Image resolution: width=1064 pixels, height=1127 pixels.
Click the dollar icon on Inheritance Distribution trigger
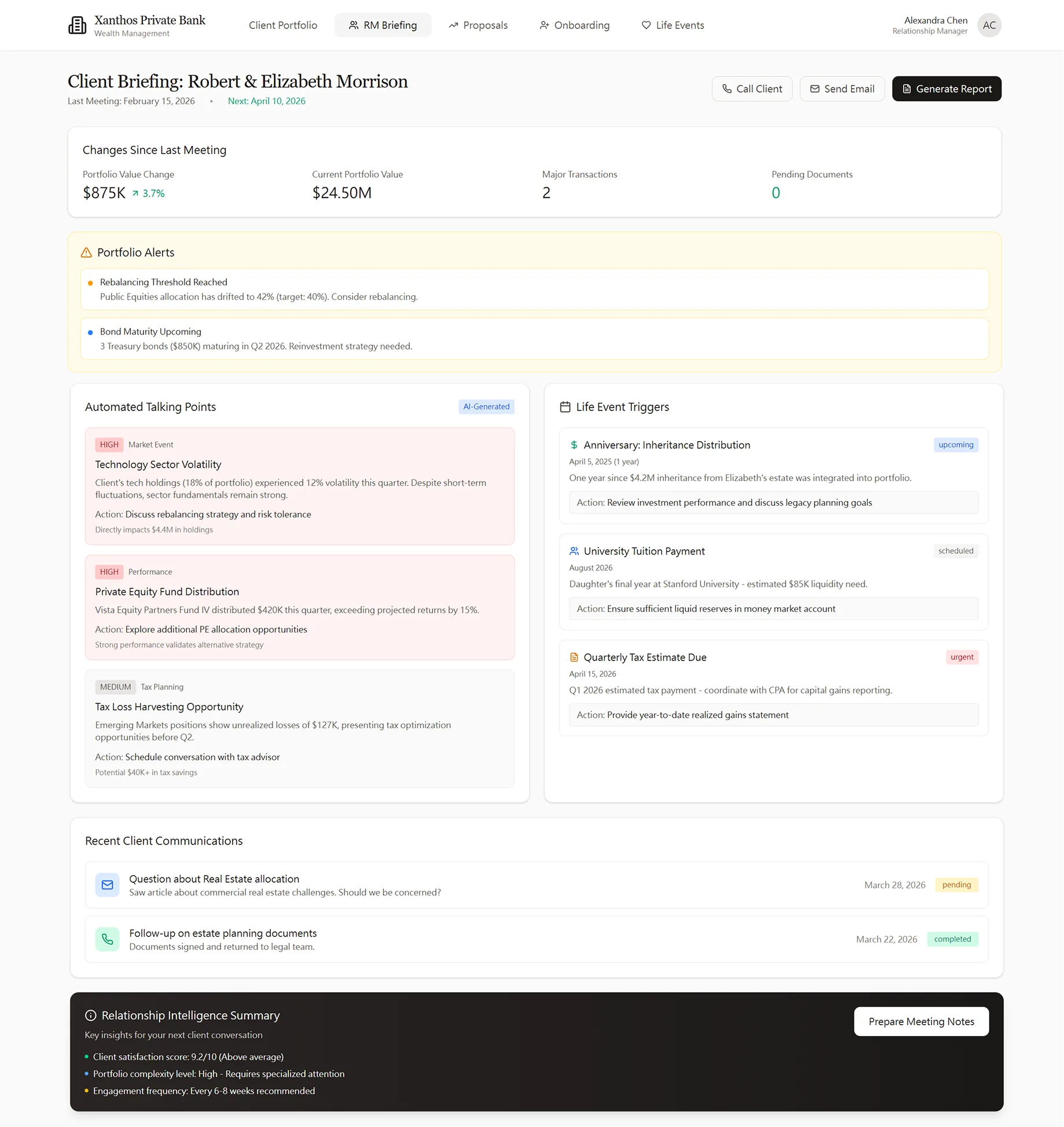click(573, 445)
